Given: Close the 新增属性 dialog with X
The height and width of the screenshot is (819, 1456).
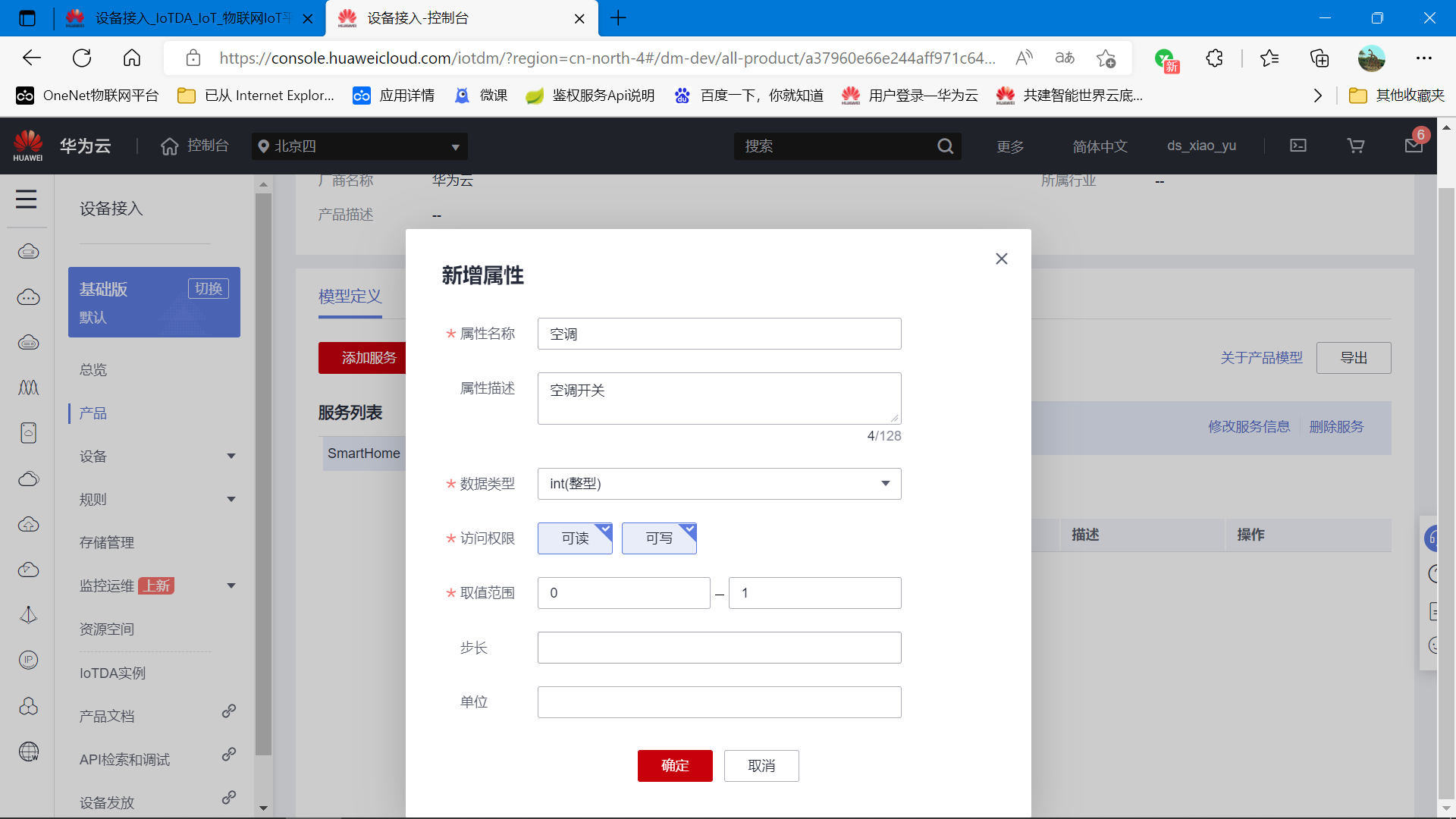Looking at the screenshot, I should click(1002, 259).
